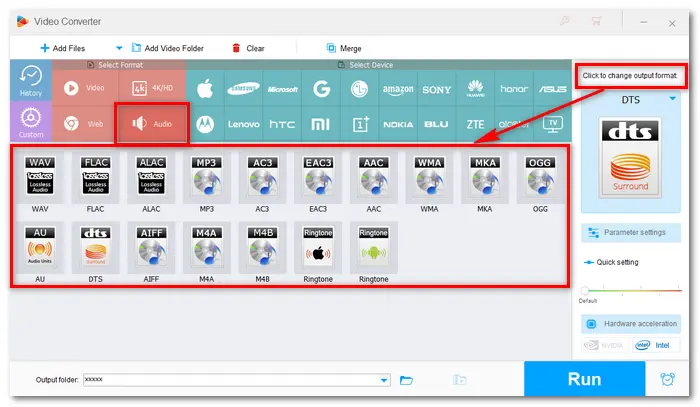Open ZTE device presets
700x407 pixels.
point(475,124)
